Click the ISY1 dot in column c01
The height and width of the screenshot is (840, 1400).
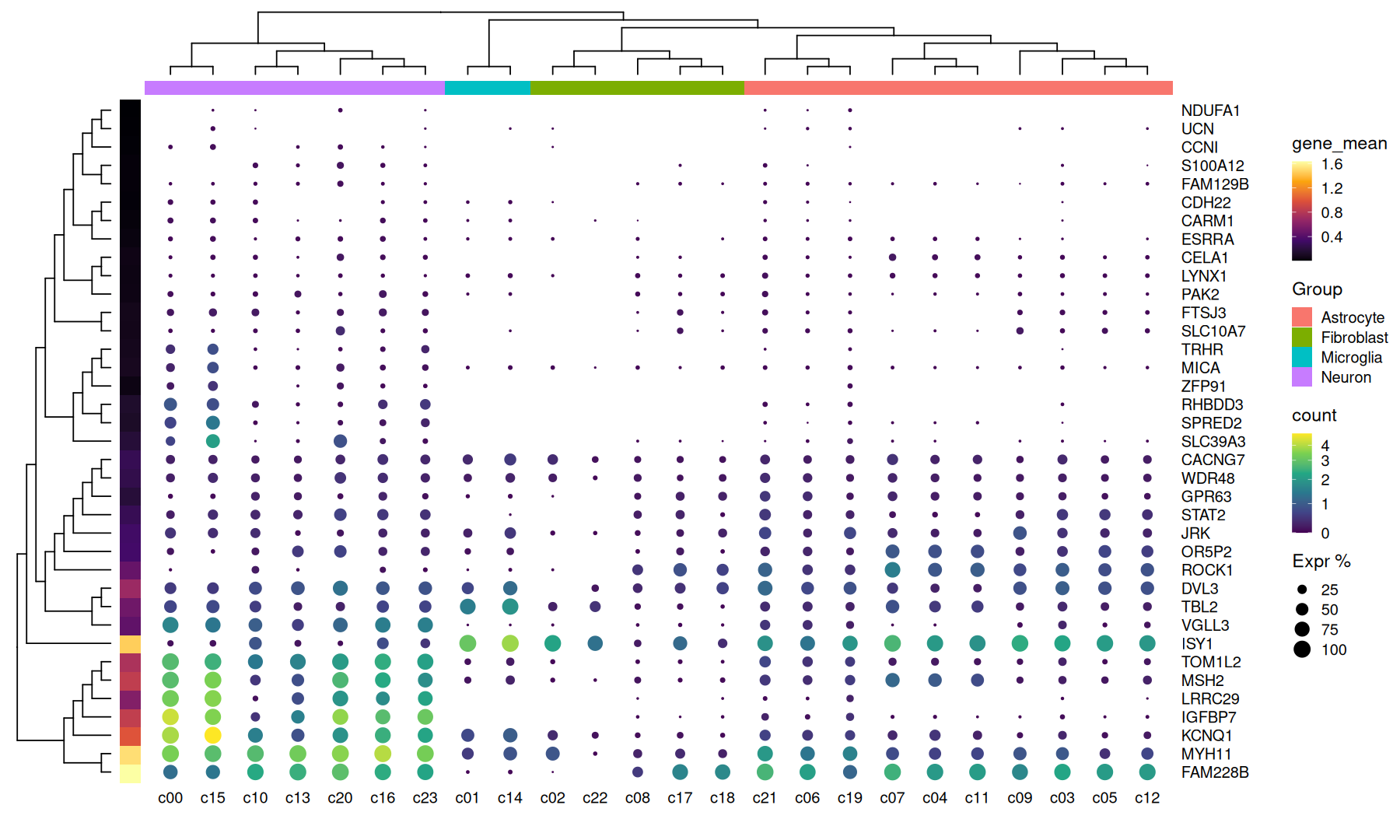click(x=467, y=643)
